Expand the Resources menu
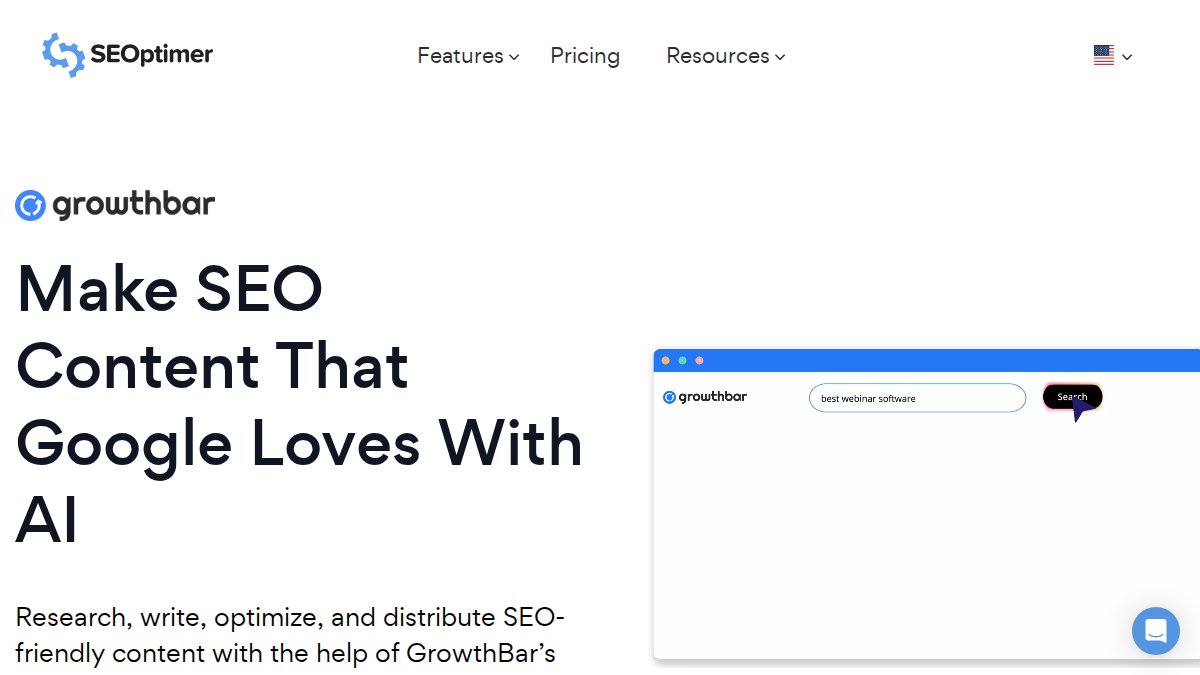 click(x=726, y=56)
